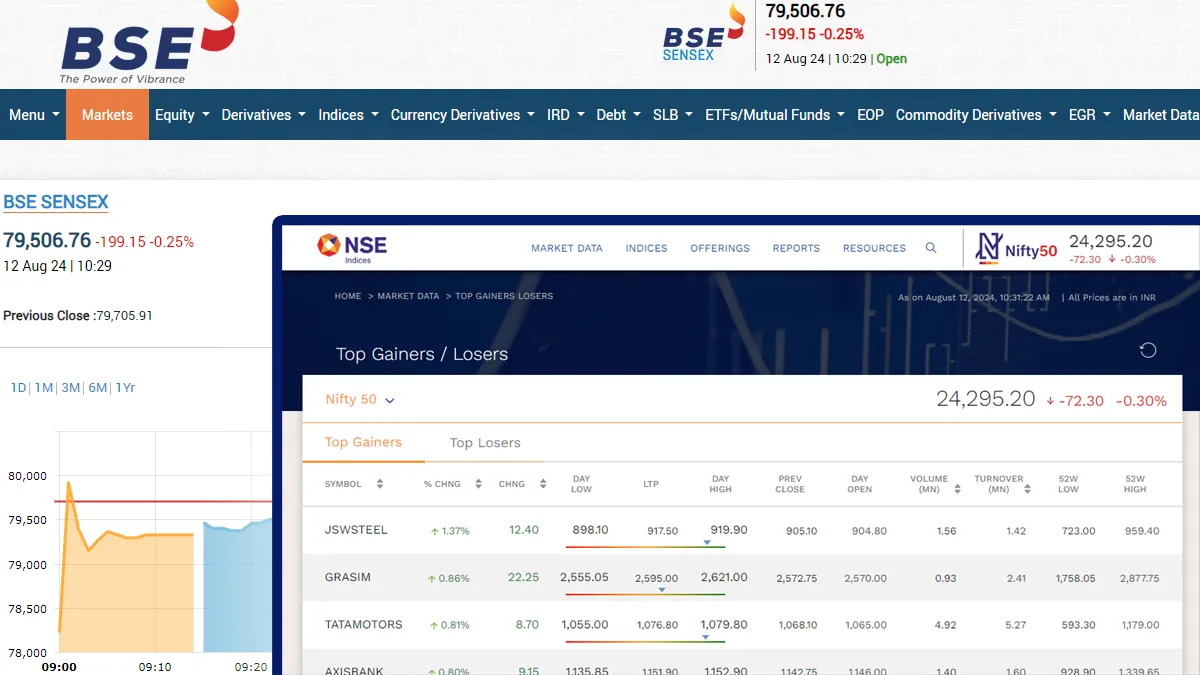Expand the SLB dropdown menu
The image size is (1200, 675).
click(x=673, y=115)
